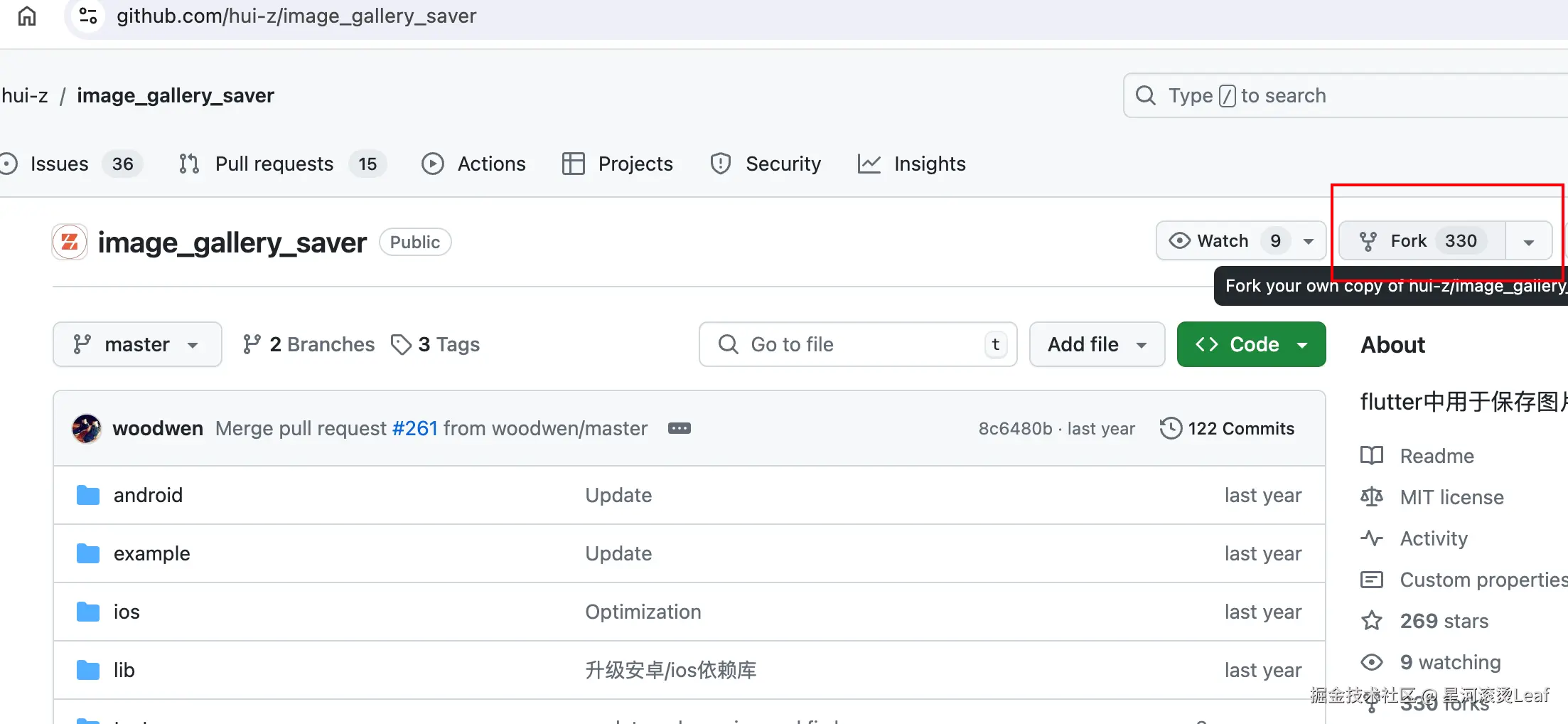
Task: Open the Optimization commit message
Action: click(643, 612)
